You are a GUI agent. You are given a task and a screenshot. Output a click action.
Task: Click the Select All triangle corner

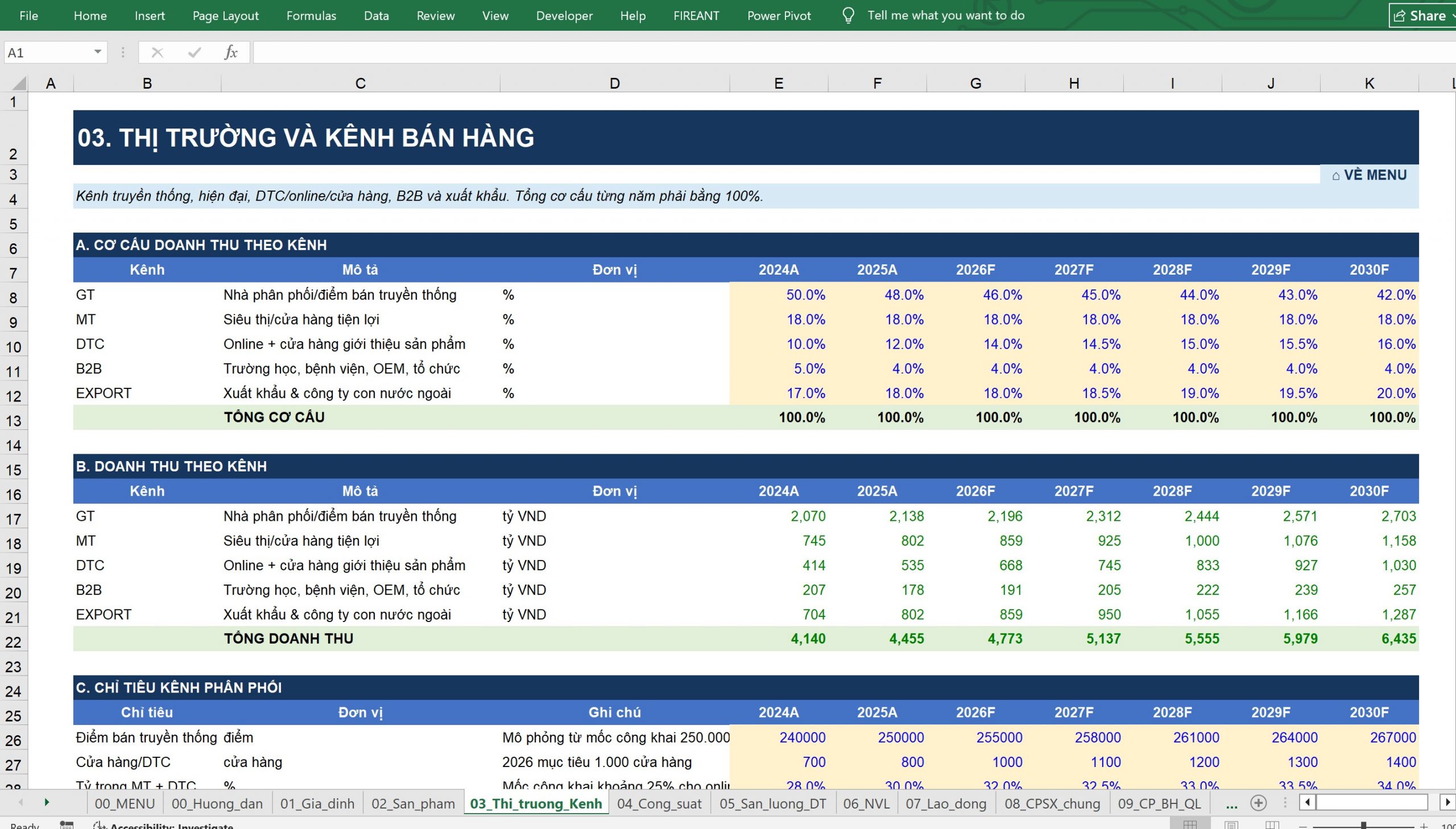point(18,83)
